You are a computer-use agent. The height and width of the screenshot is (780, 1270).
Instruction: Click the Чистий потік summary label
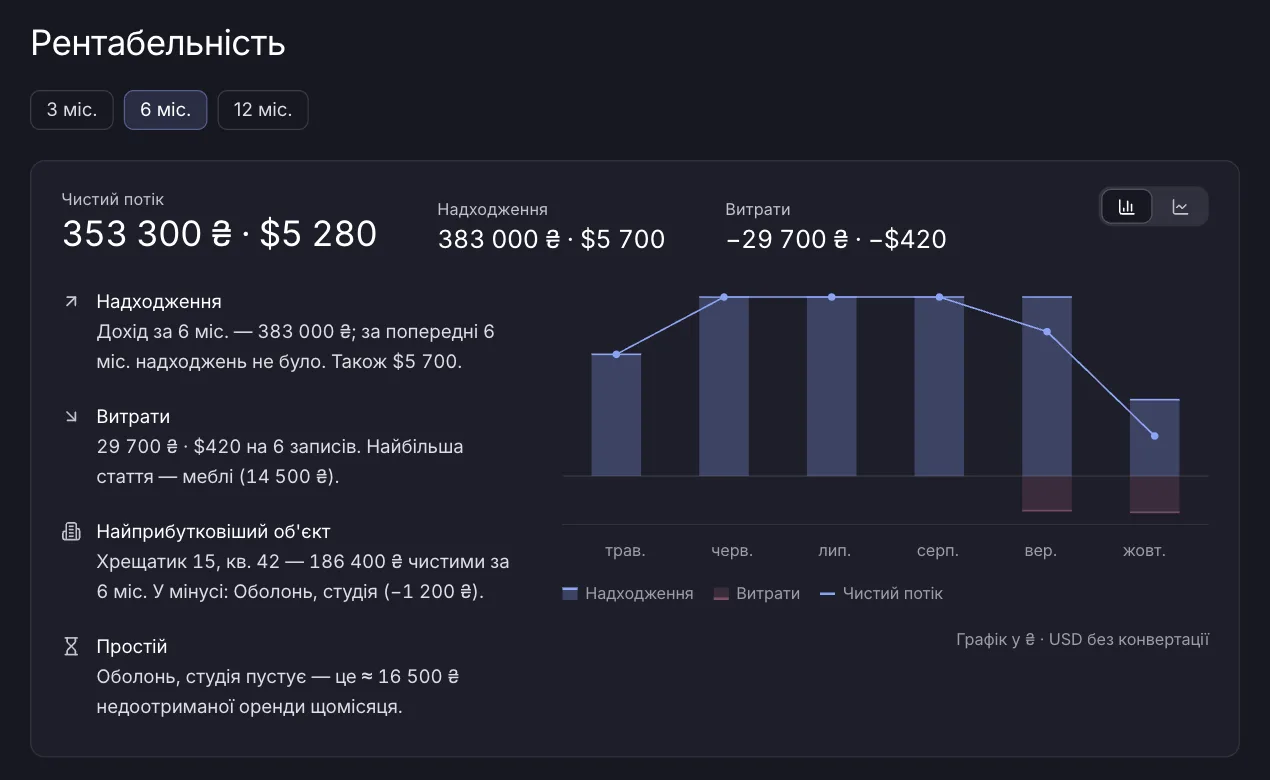pos(113,199)
